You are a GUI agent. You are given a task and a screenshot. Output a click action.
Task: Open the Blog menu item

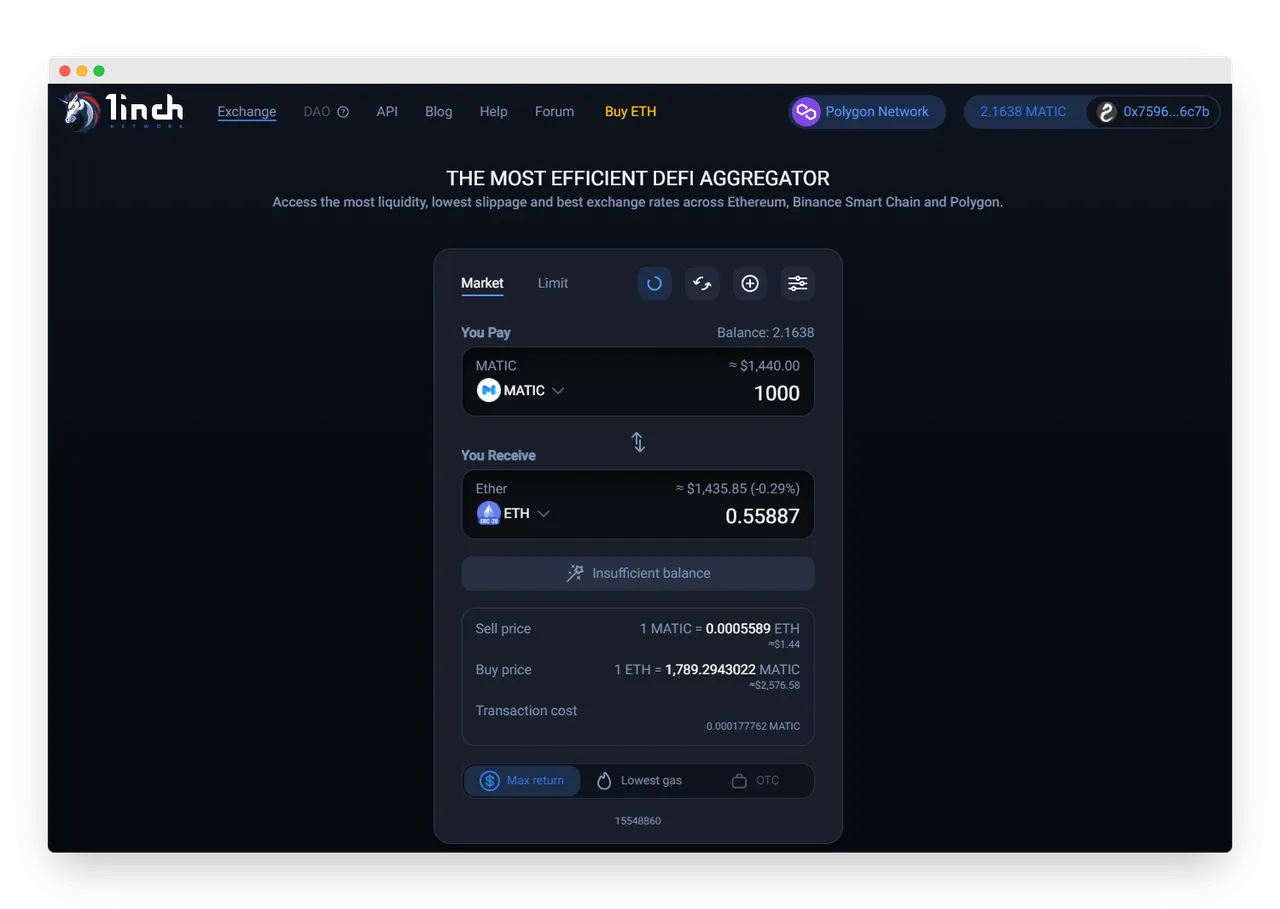tap(439, 112)
